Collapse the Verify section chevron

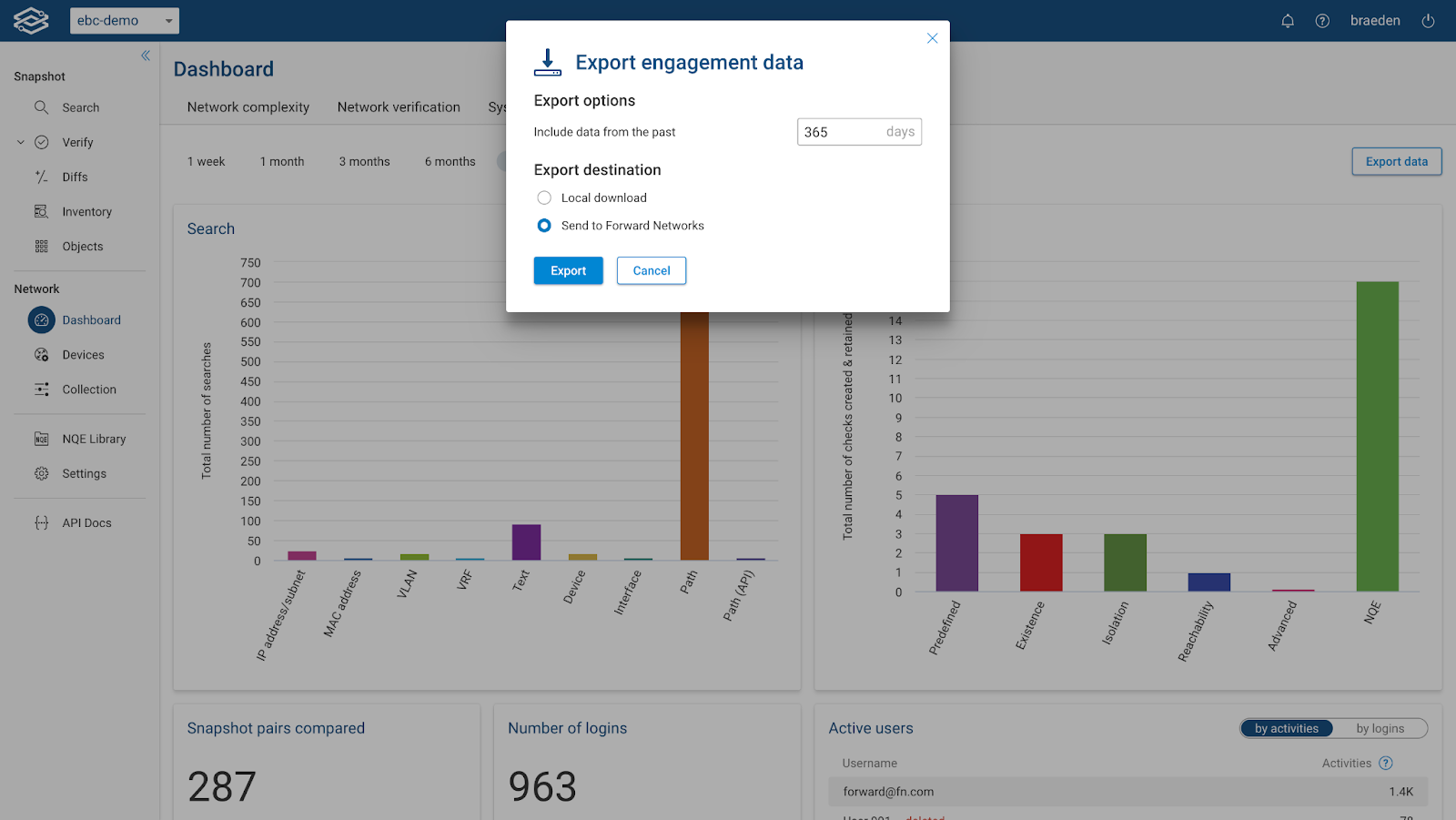20,142
